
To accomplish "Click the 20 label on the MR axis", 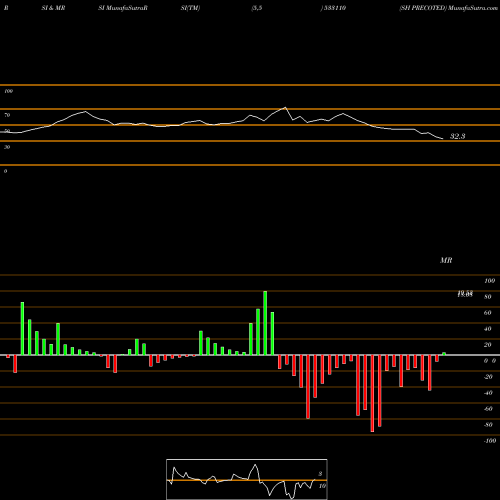I will [x=488, y=345].
